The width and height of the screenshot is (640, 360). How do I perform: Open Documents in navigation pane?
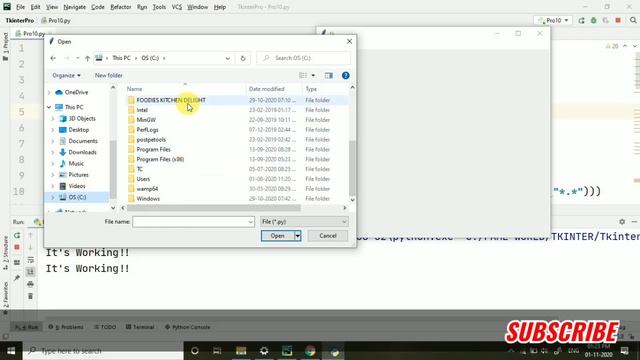[x=83, y=141]
